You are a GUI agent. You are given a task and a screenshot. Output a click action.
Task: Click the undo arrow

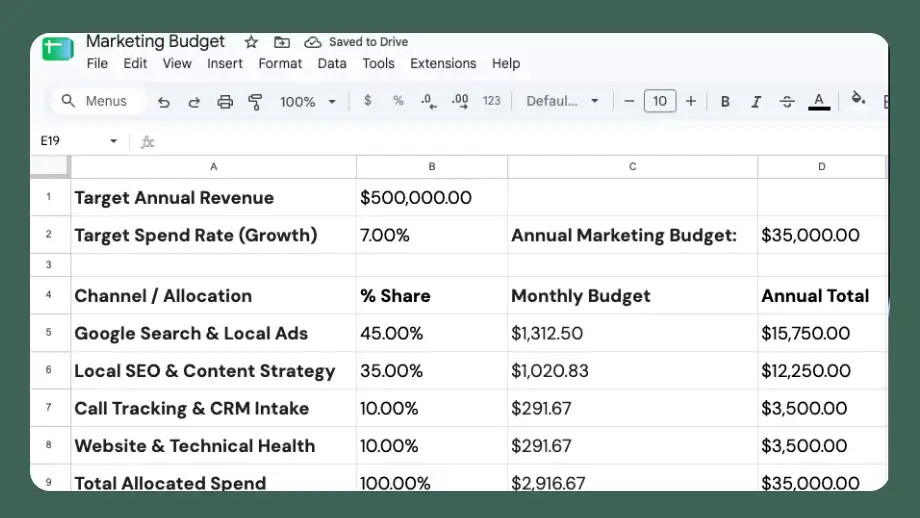(x=164, y=102)
